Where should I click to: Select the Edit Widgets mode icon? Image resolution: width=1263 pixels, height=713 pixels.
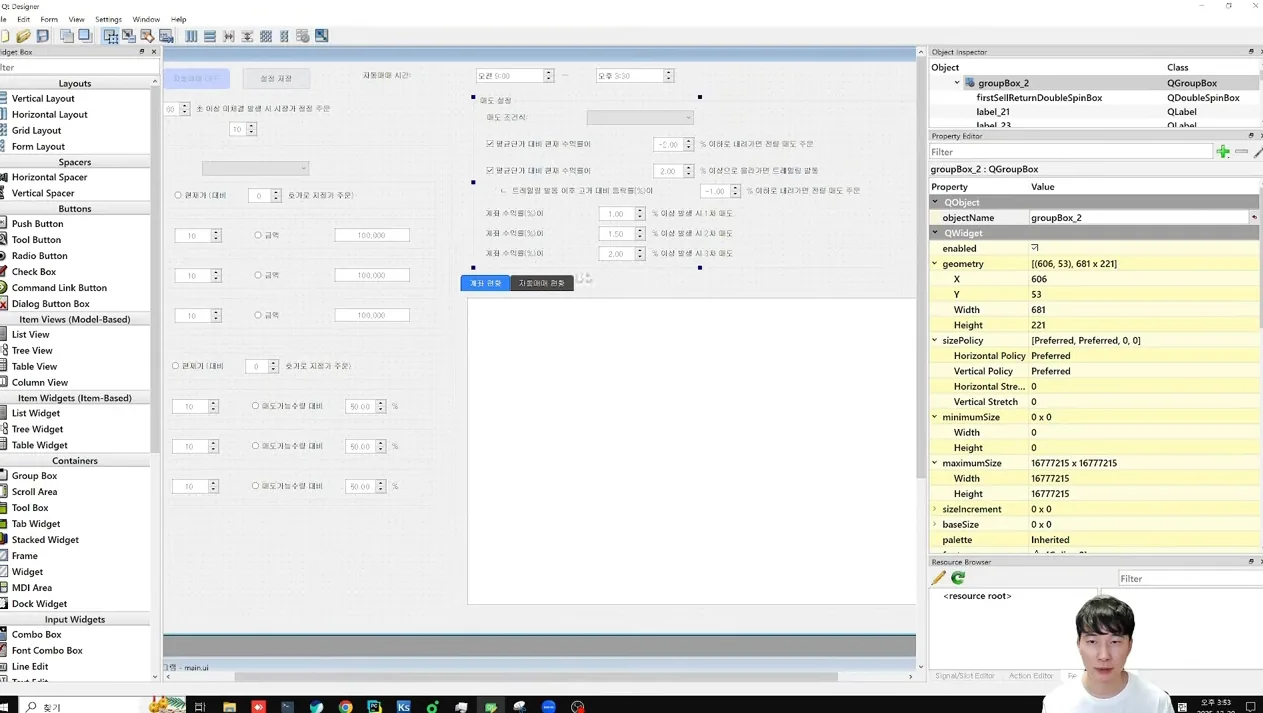[x=111, y=36]
